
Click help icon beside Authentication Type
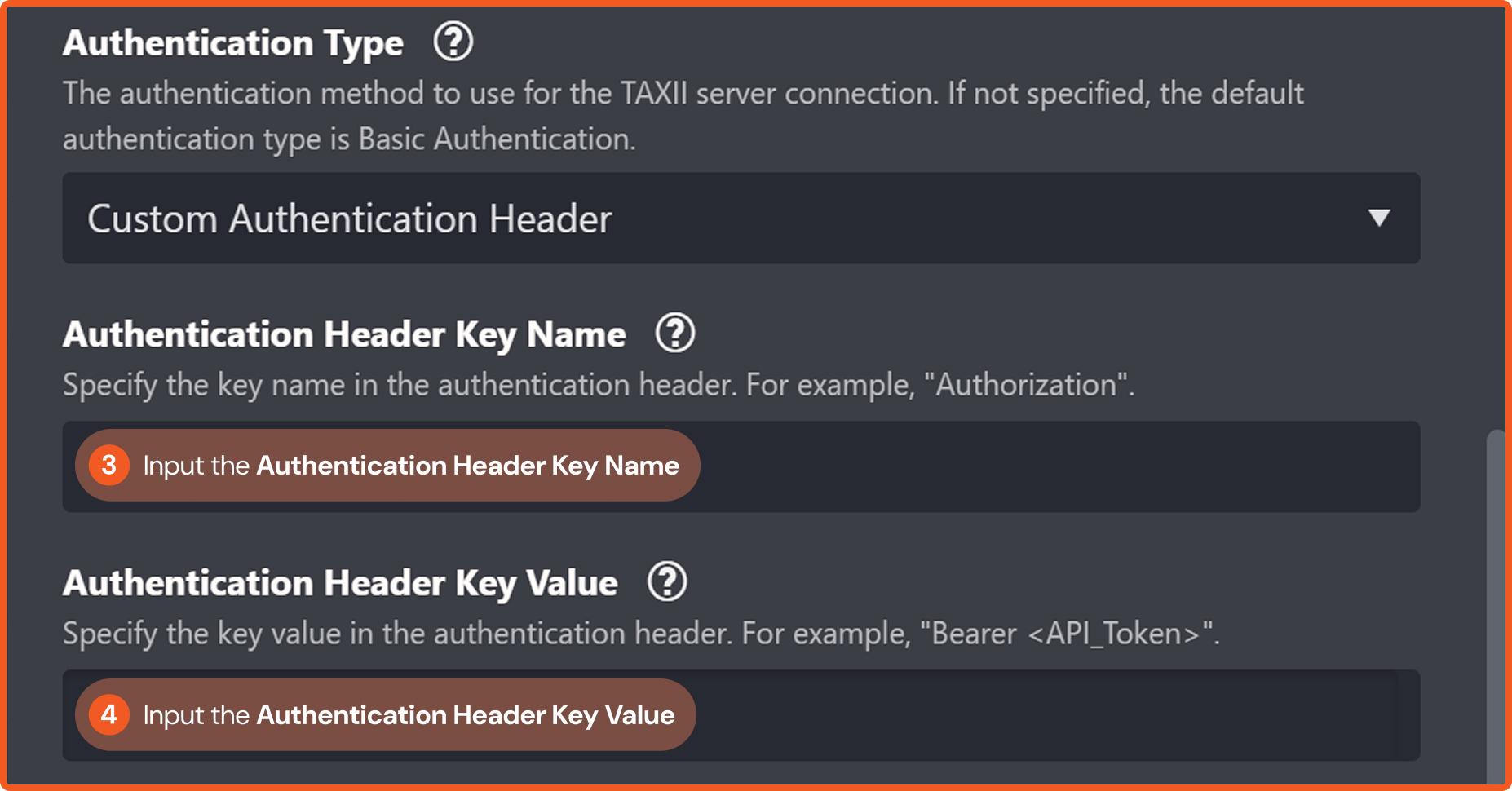coord(453,42)
